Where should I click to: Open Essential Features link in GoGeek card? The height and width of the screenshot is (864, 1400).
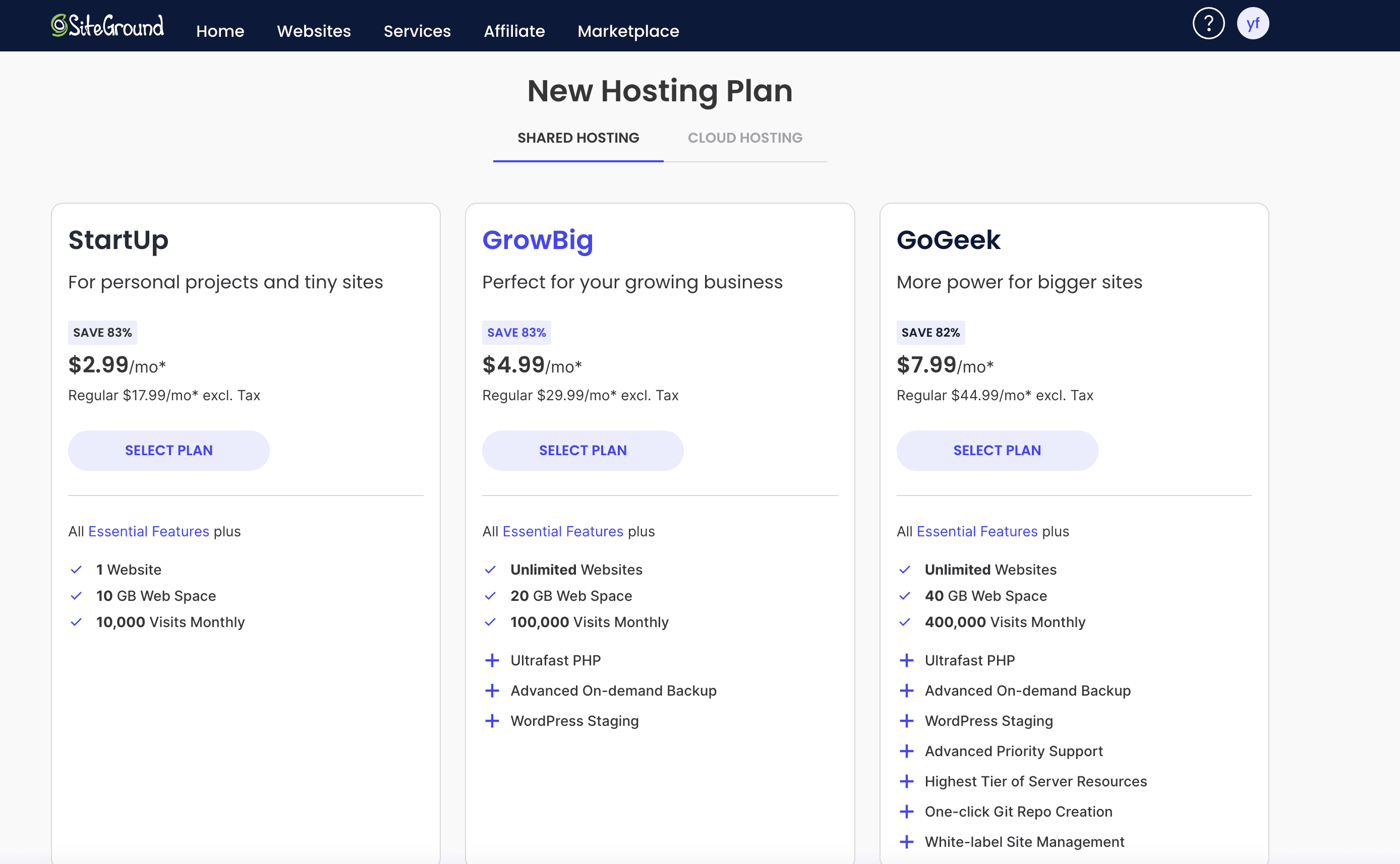pos(977,531)
